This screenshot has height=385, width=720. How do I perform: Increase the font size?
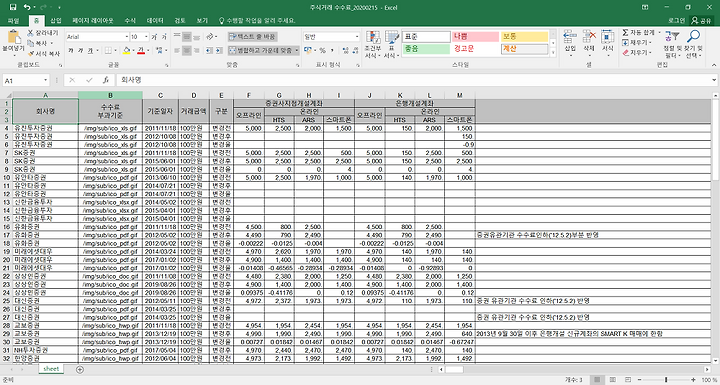pos(154,37)
